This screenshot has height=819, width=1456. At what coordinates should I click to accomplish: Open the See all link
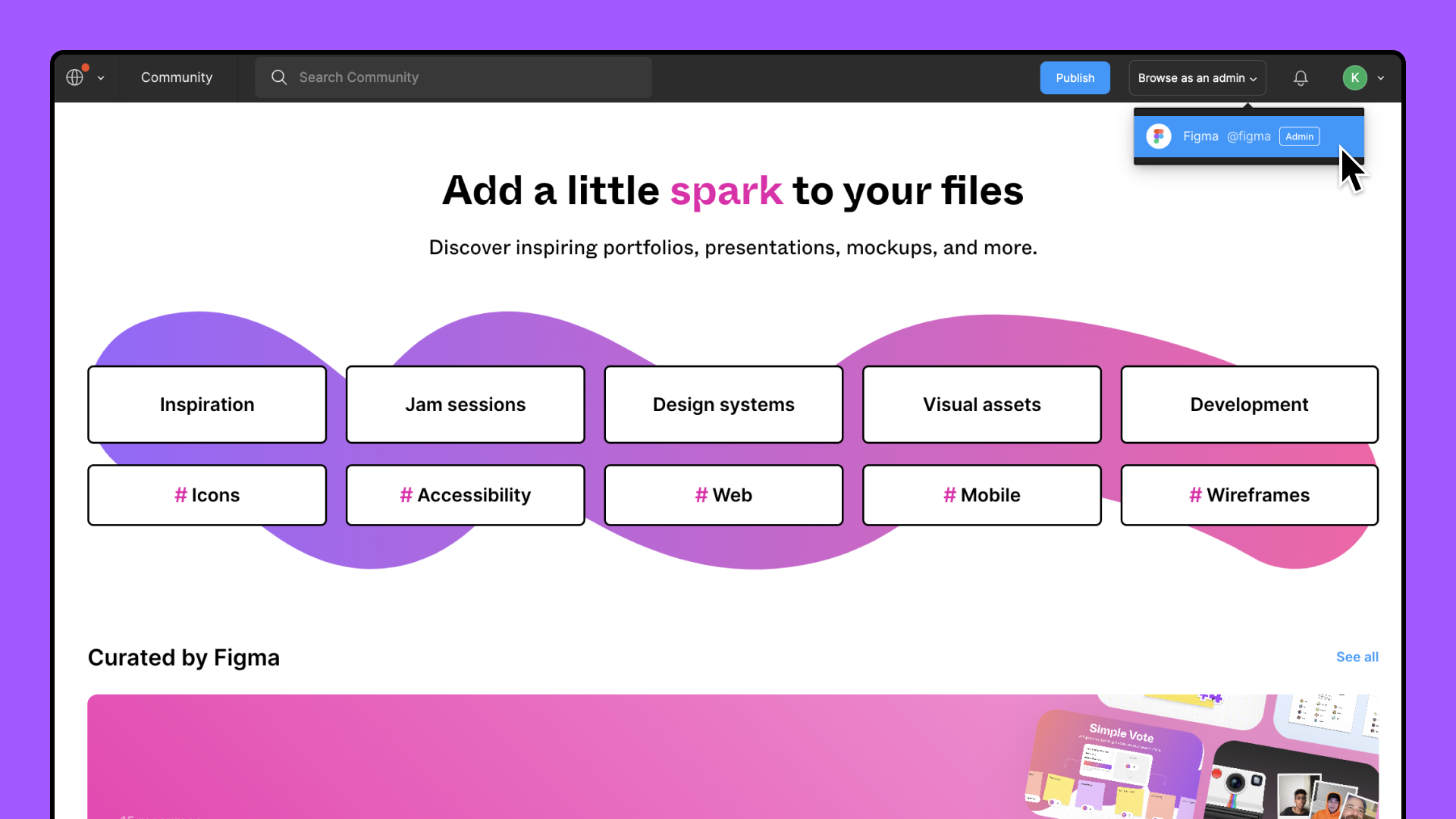(1357, 657)
